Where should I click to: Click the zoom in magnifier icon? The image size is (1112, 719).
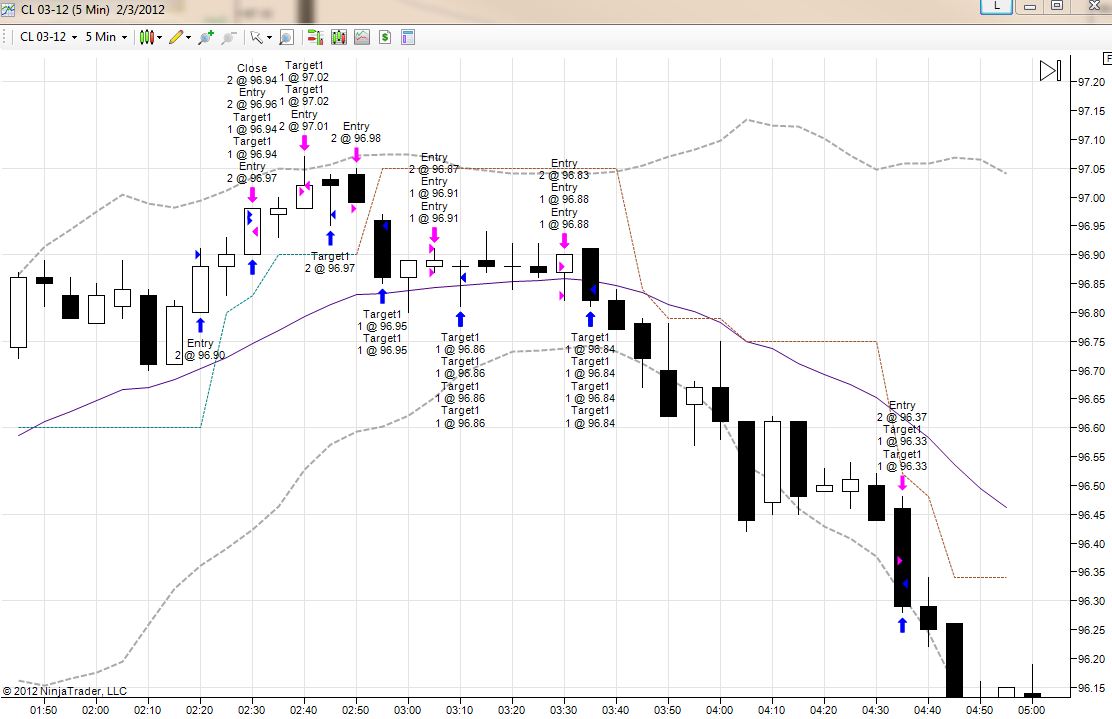point(206,37)
